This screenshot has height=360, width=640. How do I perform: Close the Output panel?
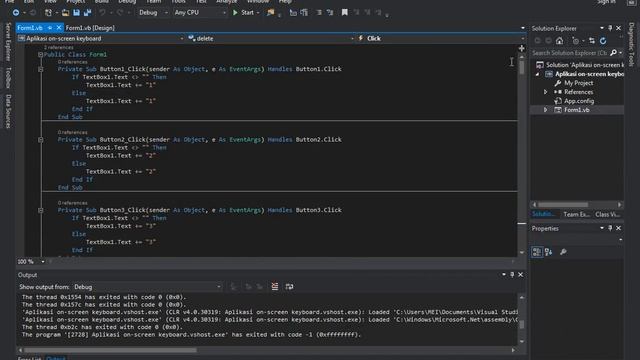tap(520, 275)
